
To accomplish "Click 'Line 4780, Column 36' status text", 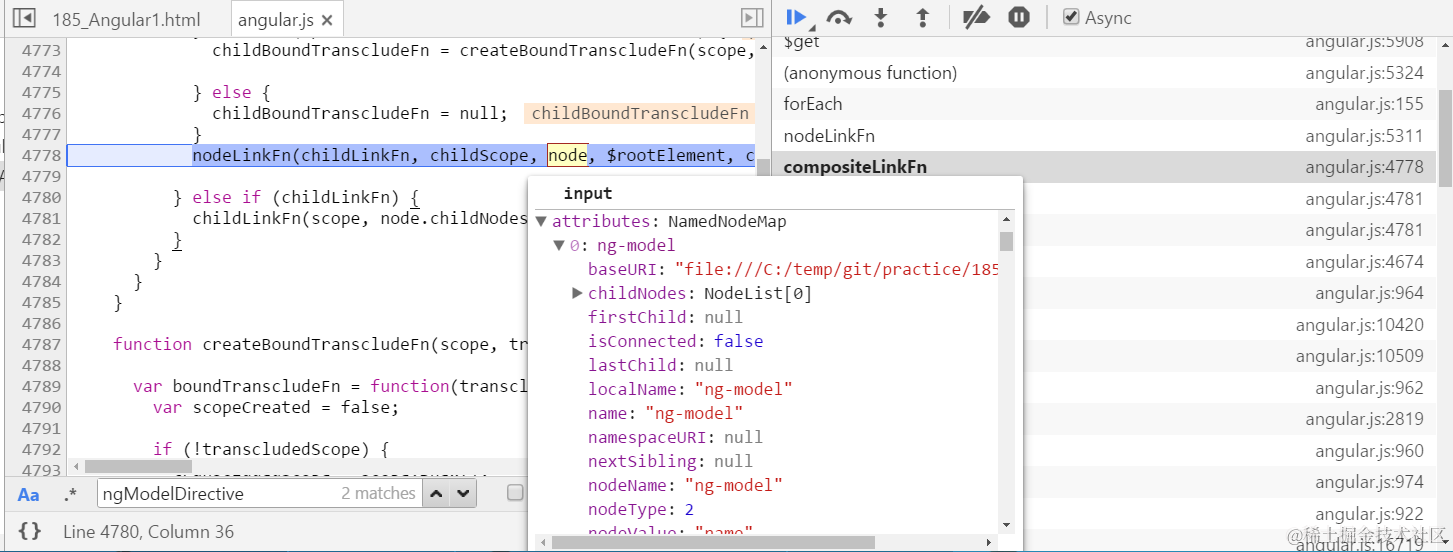I will 148,532.
